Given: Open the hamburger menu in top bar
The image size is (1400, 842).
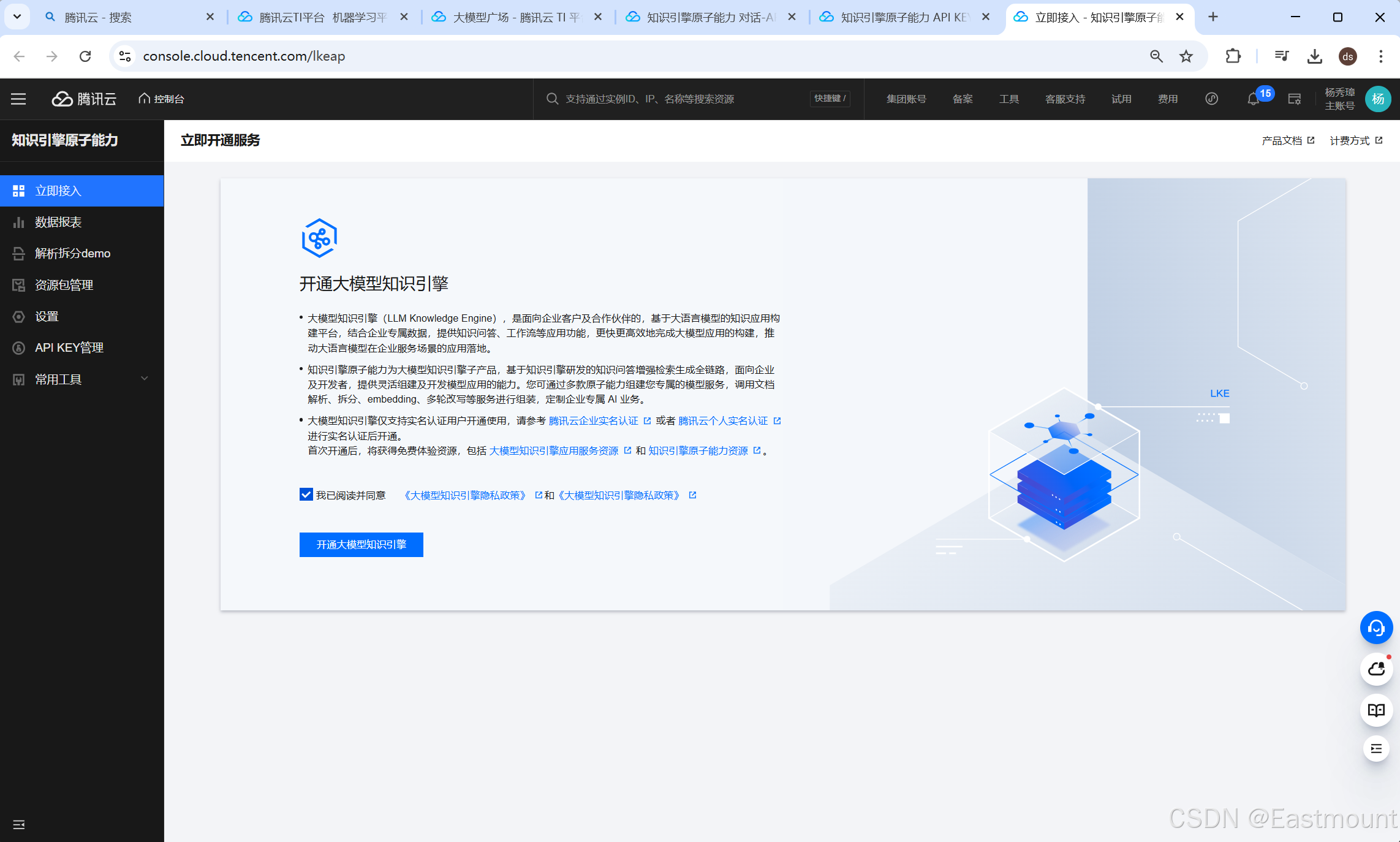Looking at the screenshot, I should (x=18, y=99).
